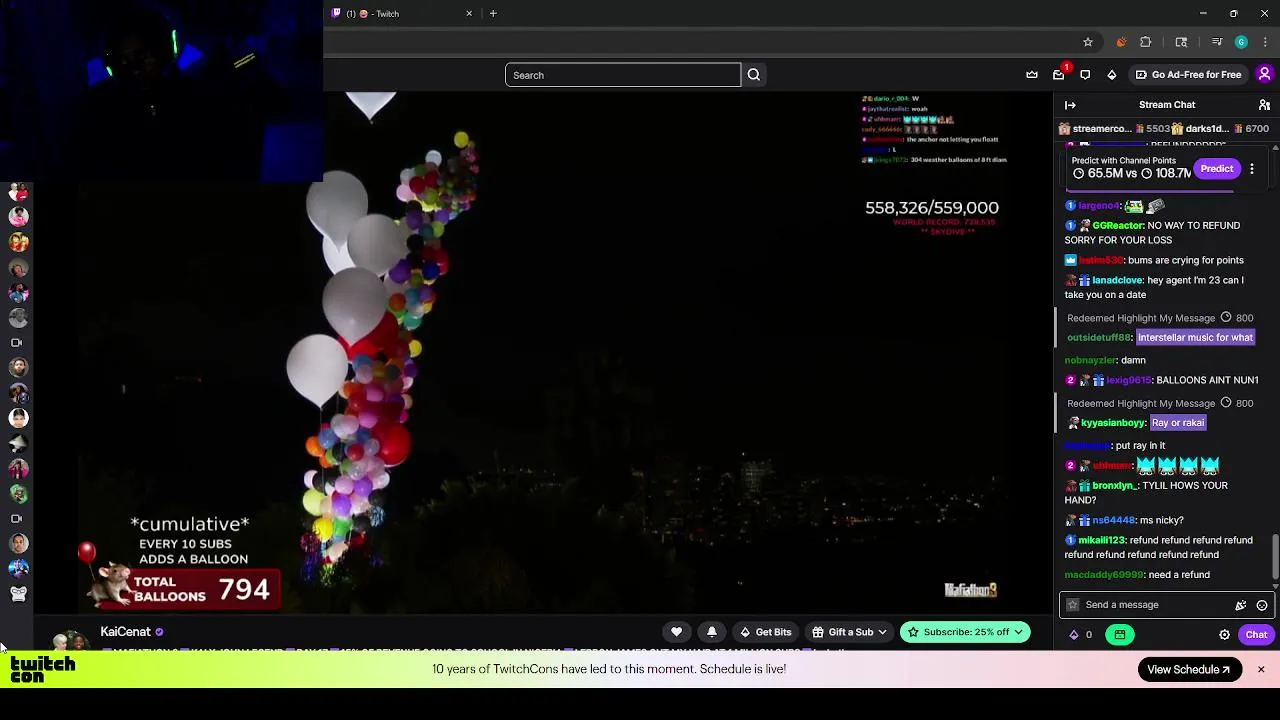1280x720 pixels.
Task: Click username kyyasianboyy in chat
Action: pos(1114,423)
